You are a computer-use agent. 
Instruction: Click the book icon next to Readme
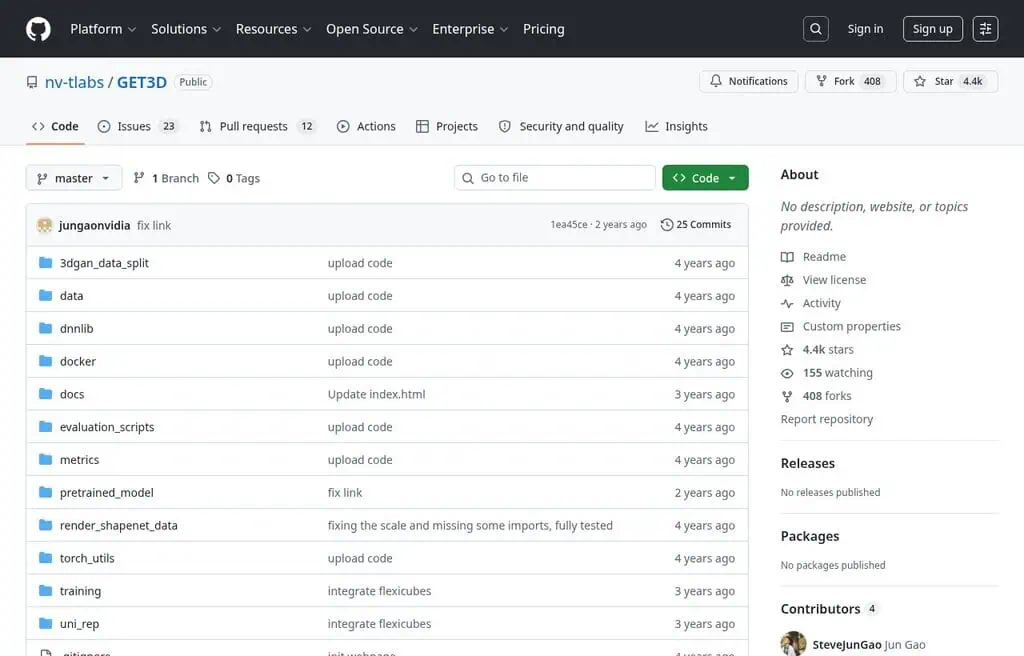[x=787, y=257]
